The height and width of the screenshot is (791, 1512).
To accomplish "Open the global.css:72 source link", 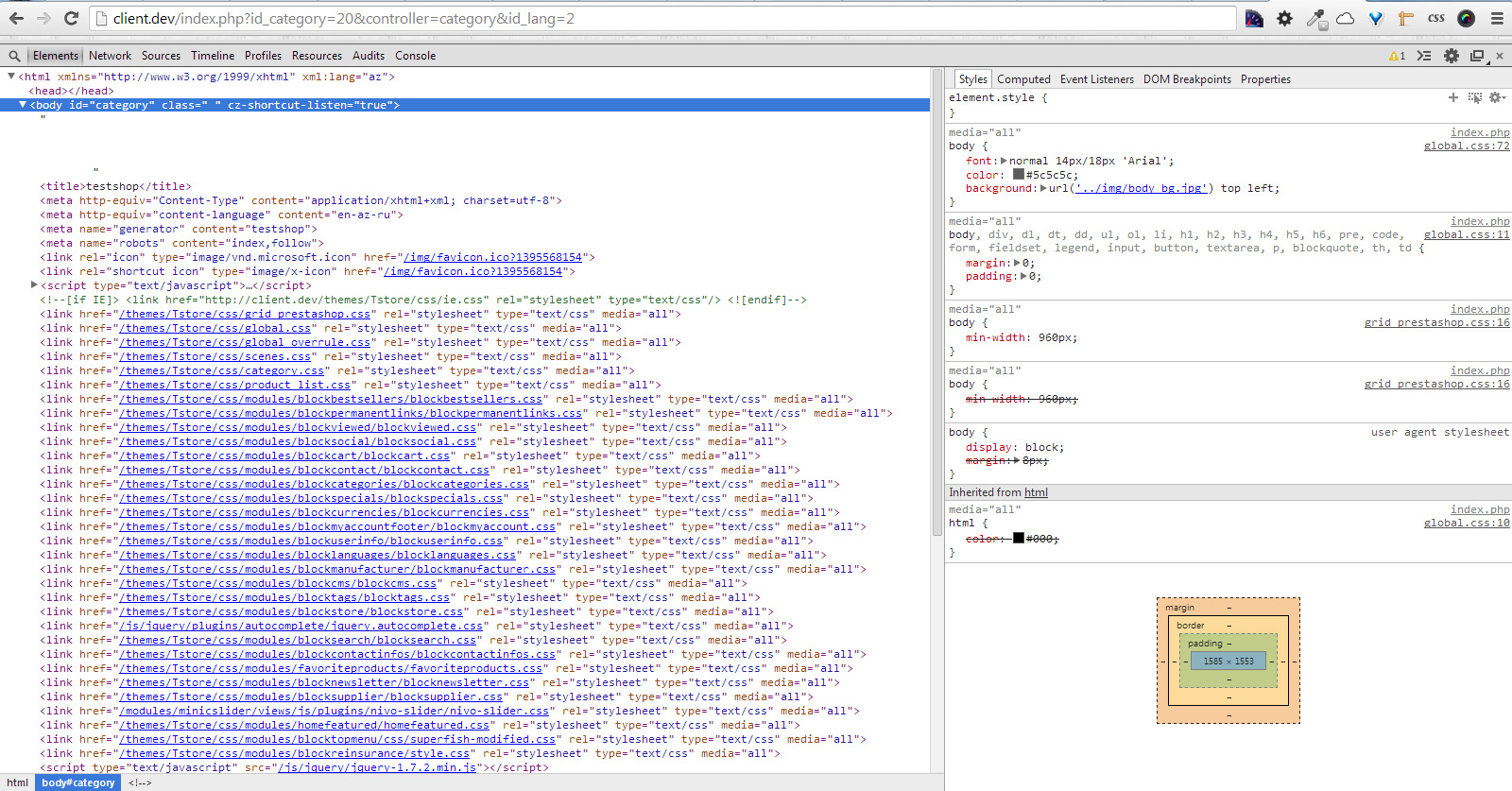I will point(1466,146).
